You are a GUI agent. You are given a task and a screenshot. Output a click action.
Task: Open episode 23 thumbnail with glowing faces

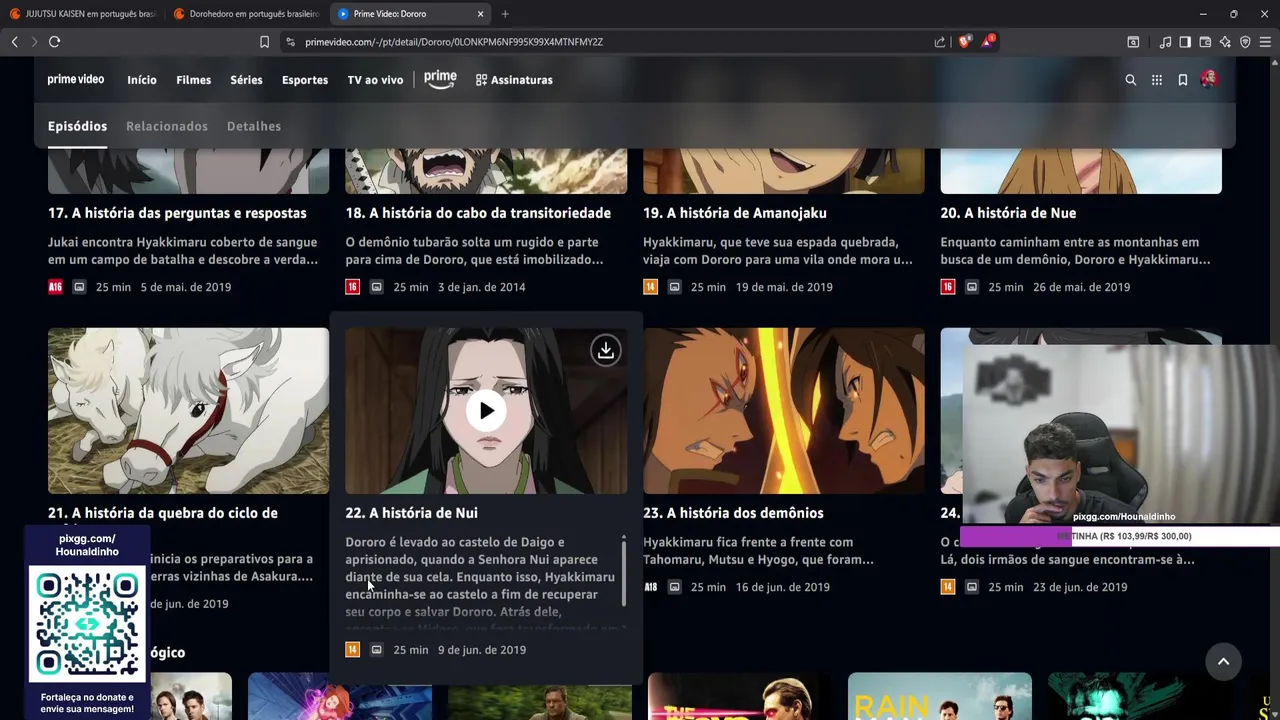784,411
